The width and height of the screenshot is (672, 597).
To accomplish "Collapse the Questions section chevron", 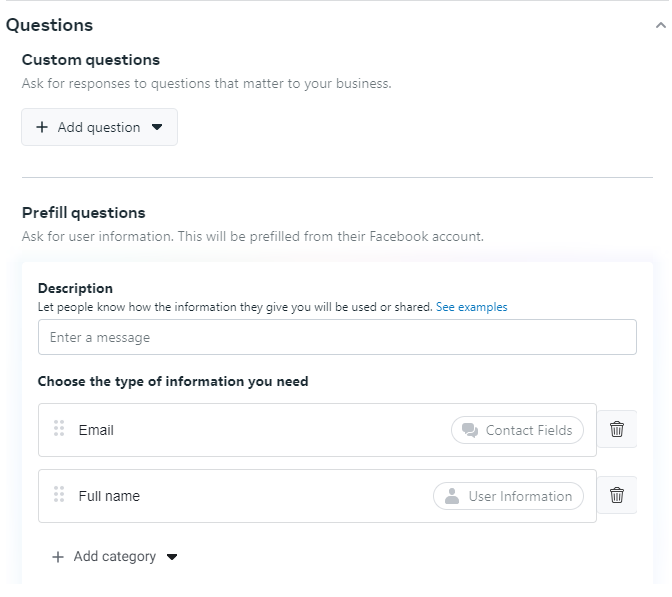I will pyautogui.click(x=660, y=25).
